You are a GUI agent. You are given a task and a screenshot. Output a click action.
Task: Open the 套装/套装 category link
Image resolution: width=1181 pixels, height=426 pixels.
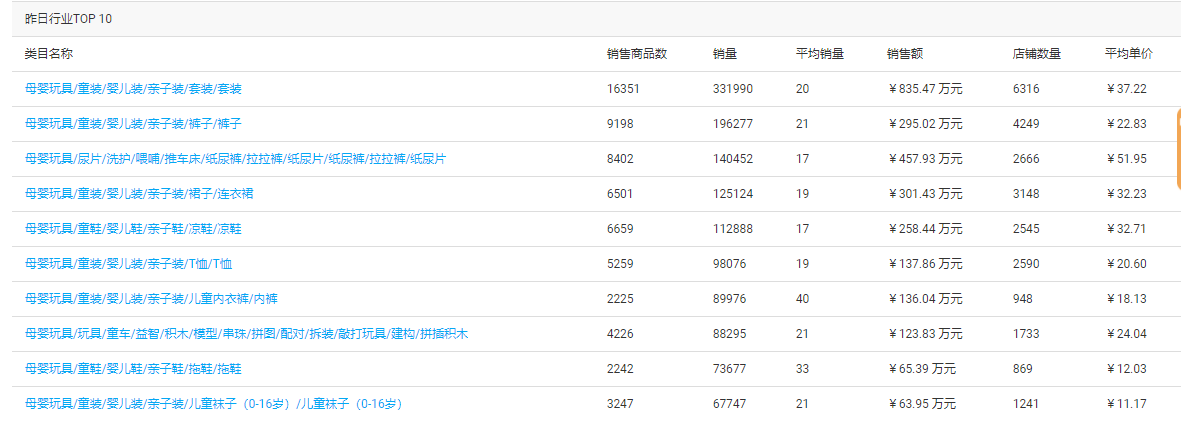point(133,89)
